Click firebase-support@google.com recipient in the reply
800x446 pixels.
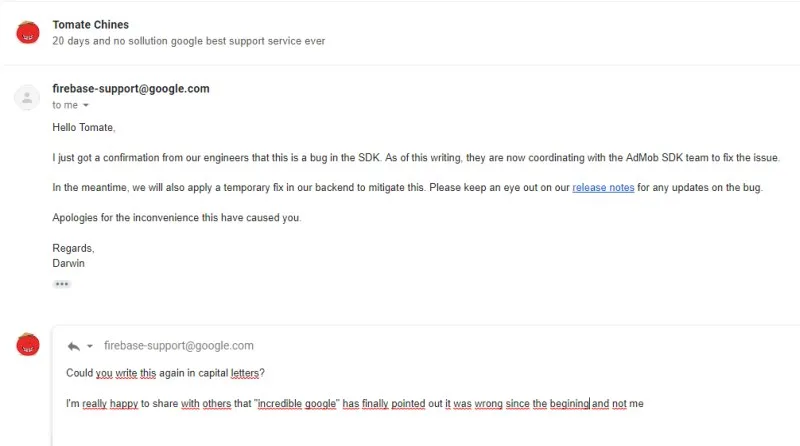pos(179,345)
